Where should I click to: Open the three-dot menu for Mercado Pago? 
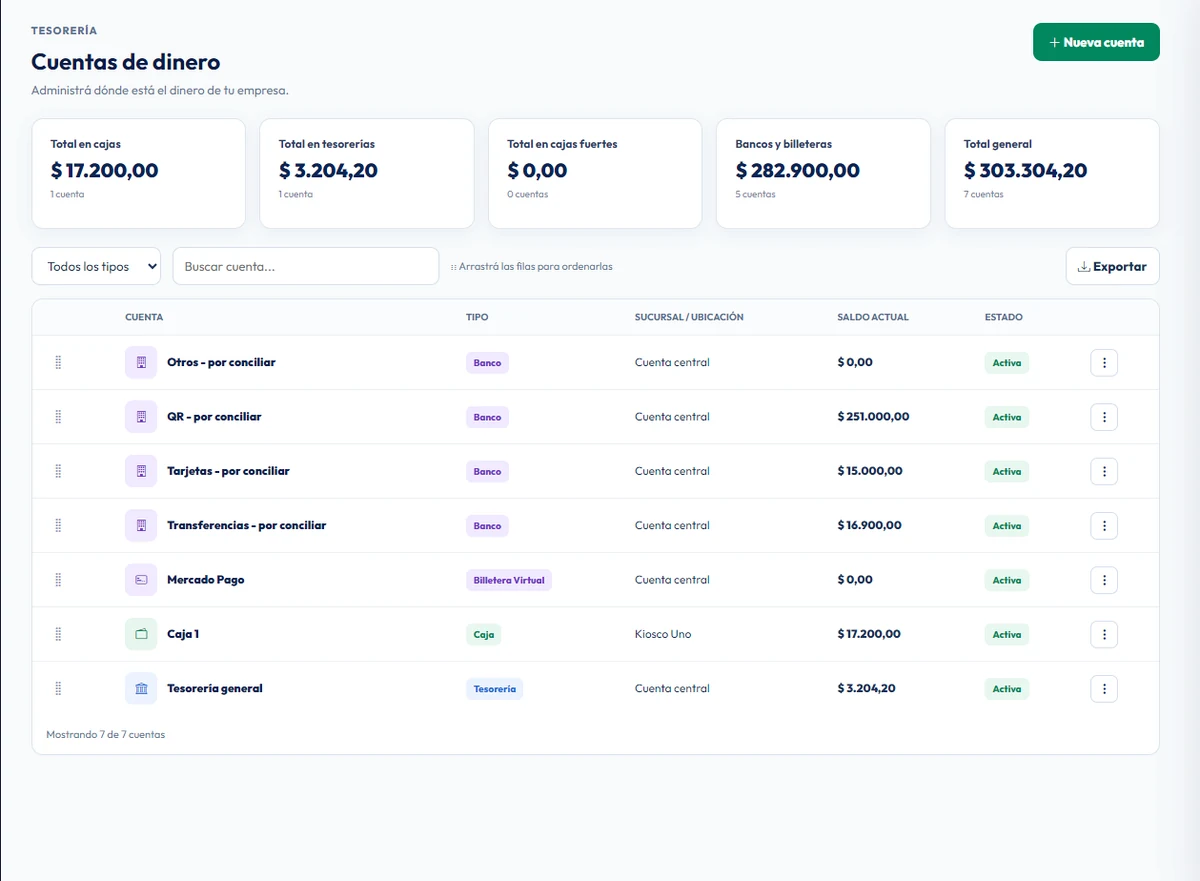1104,580
